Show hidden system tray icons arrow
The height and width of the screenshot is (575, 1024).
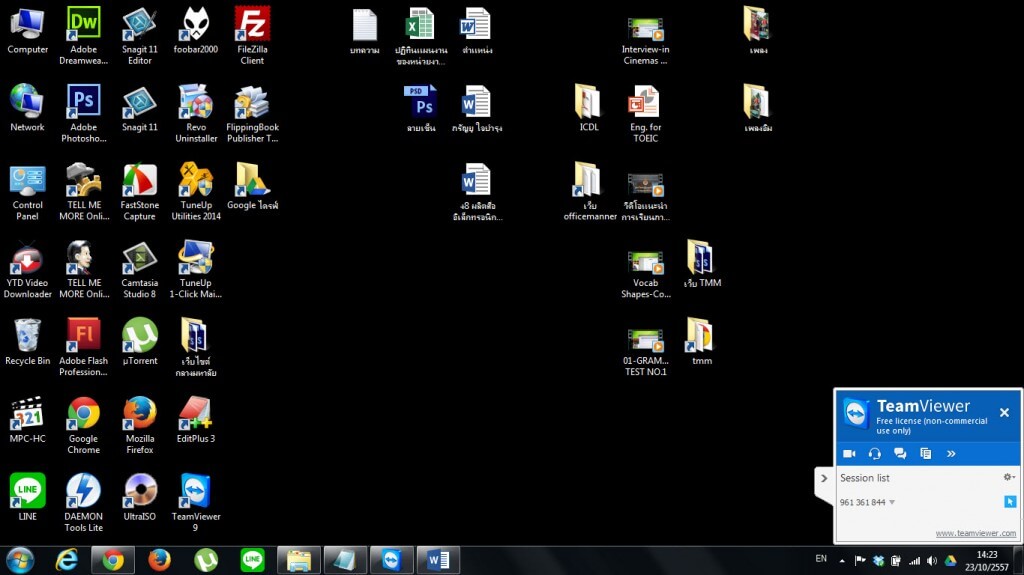pyautogui.click(x=842, y=561)
